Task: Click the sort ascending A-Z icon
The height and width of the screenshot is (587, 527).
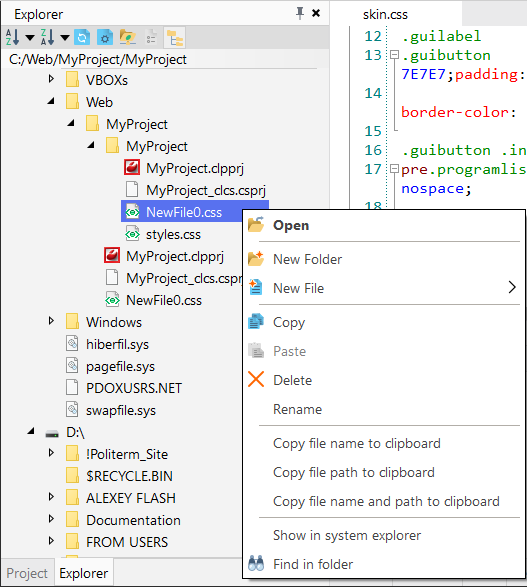Action: click(12, 37)
